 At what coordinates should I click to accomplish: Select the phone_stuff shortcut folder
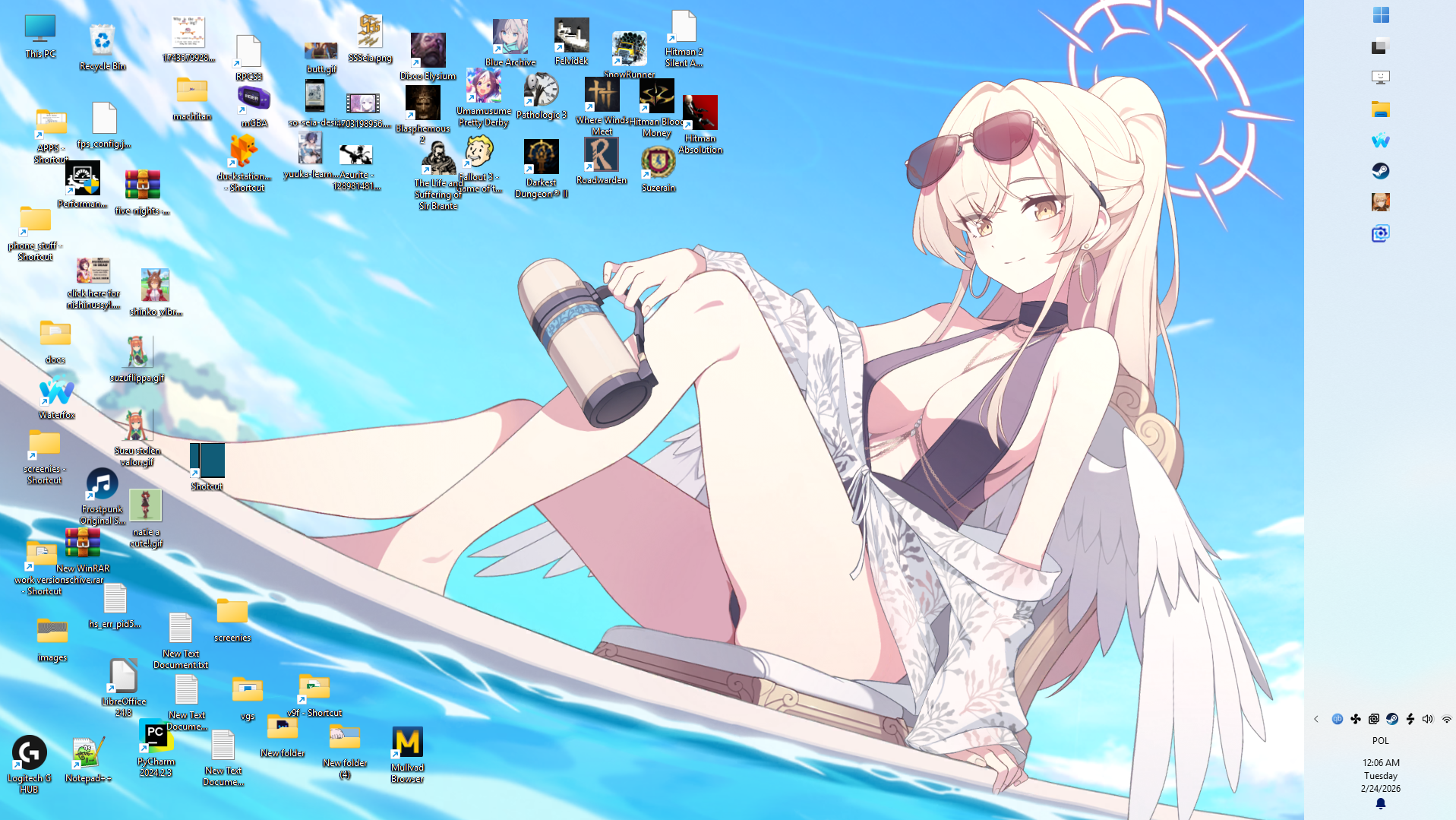point(35,234)
